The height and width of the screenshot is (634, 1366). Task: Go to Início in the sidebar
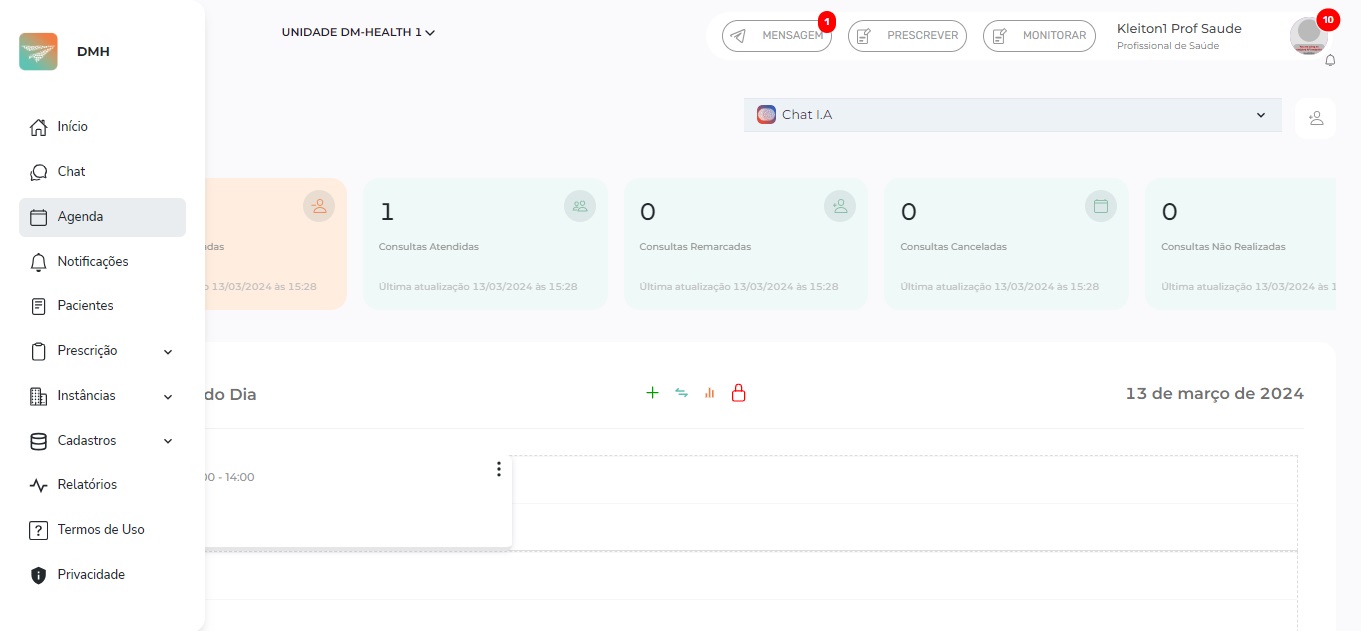pyautogui.click(x=72, y=127)
